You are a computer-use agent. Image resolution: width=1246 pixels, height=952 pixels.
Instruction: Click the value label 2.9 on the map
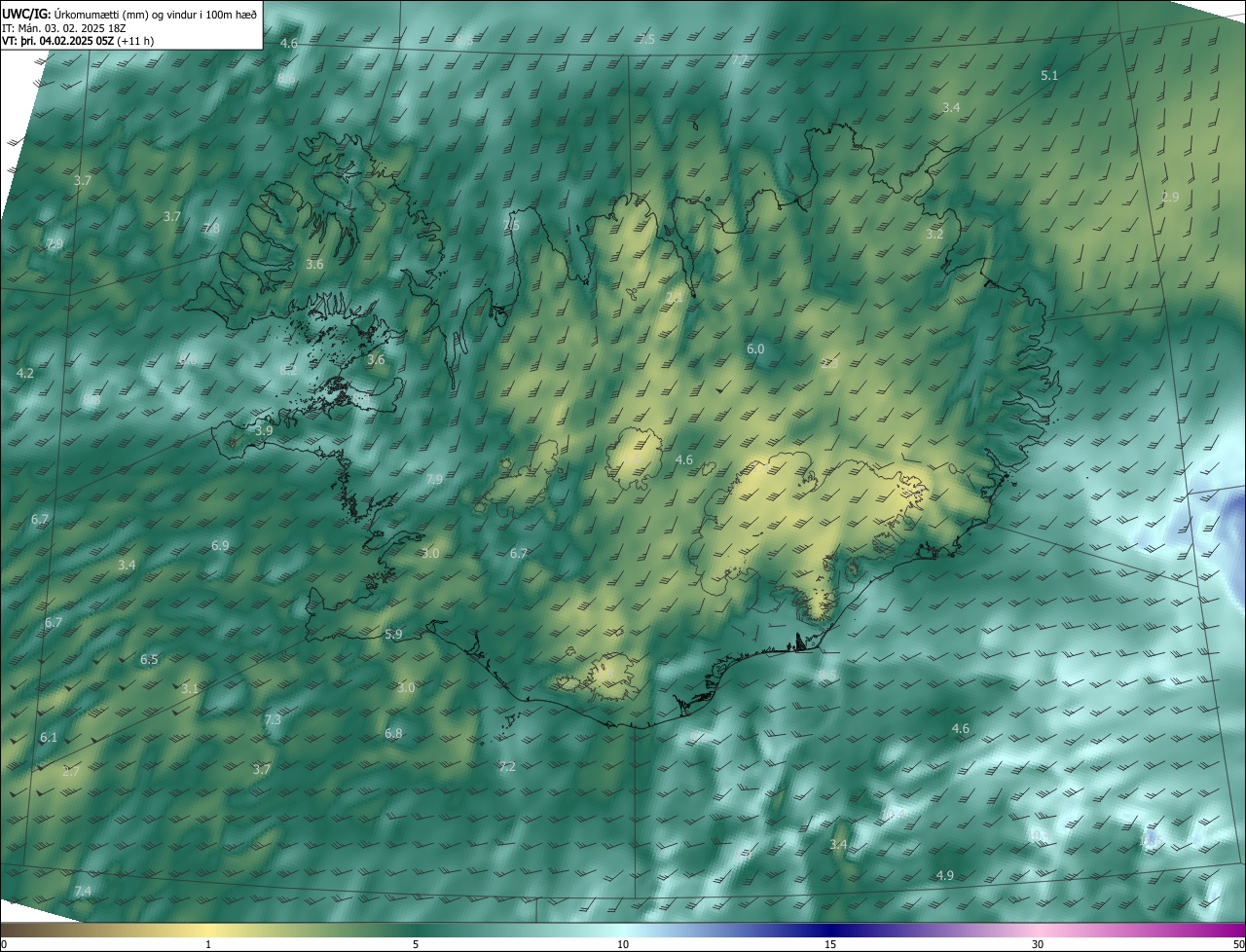point(1170,197)
